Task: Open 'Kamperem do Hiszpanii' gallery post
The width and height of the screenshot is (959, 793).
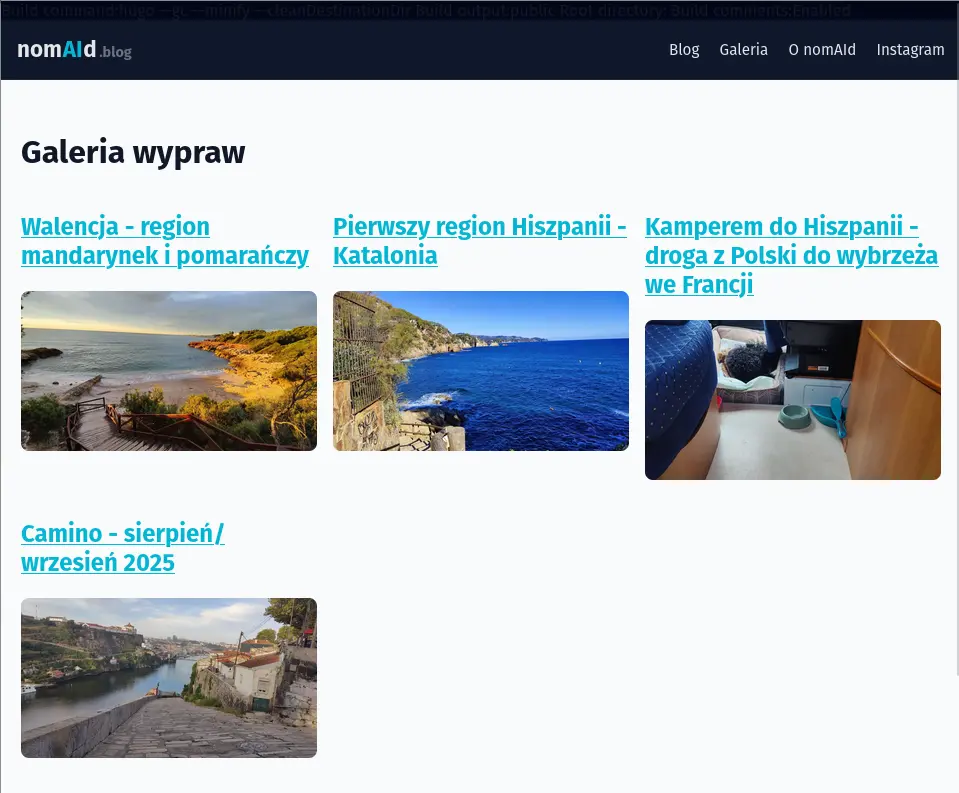Action: 791,255
